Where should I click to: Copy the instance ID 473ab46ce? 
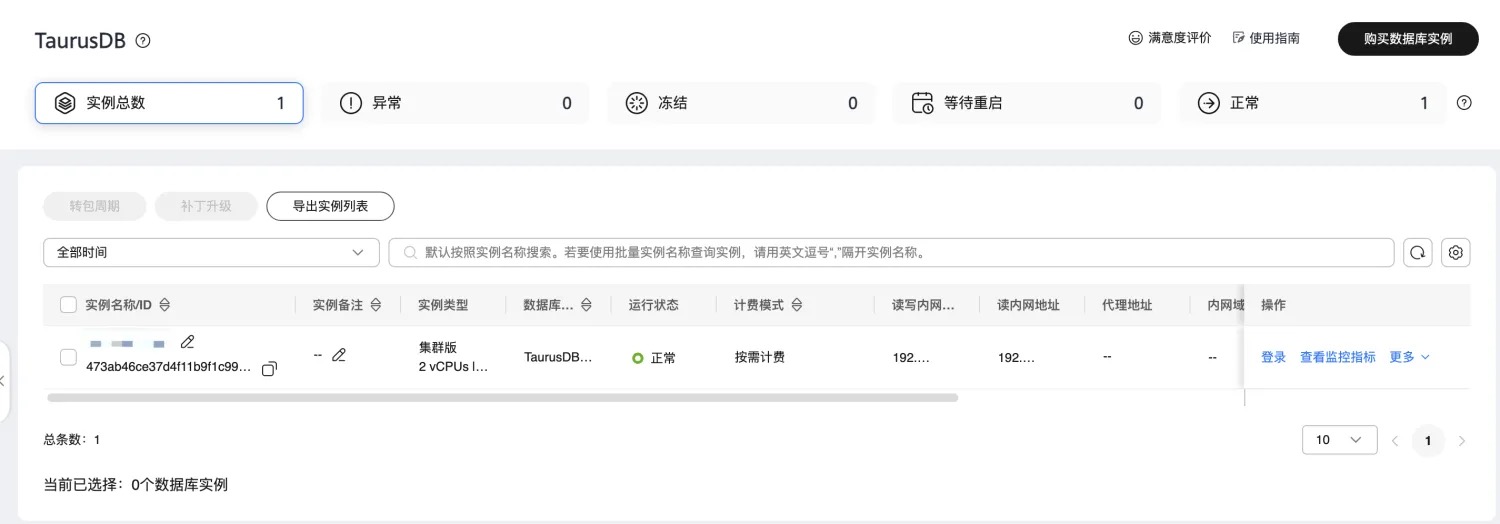point(269,369)
